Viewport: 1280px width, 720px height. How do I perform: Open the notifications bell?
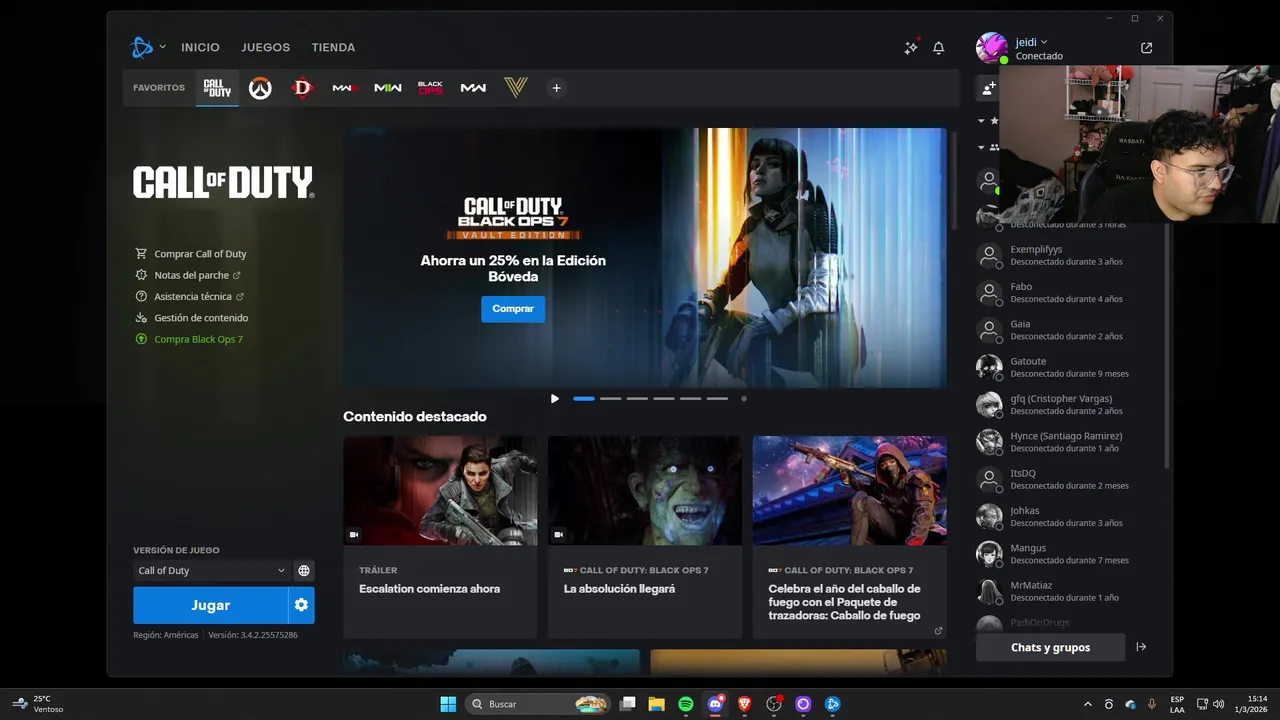(939, 47)
